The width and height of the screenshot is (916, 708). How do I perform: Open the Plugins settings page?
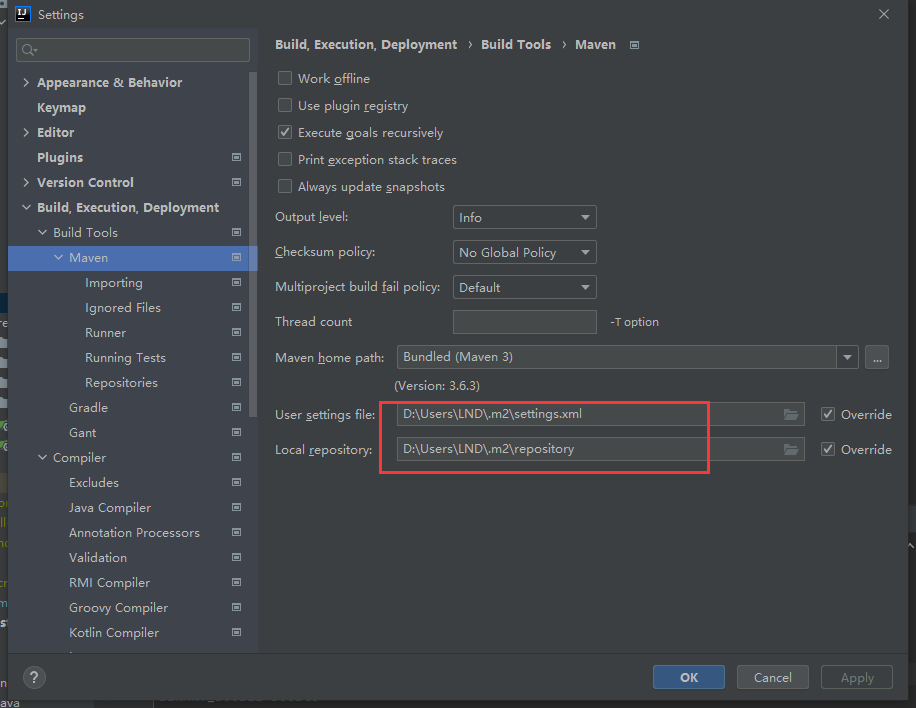pos(60,158)
